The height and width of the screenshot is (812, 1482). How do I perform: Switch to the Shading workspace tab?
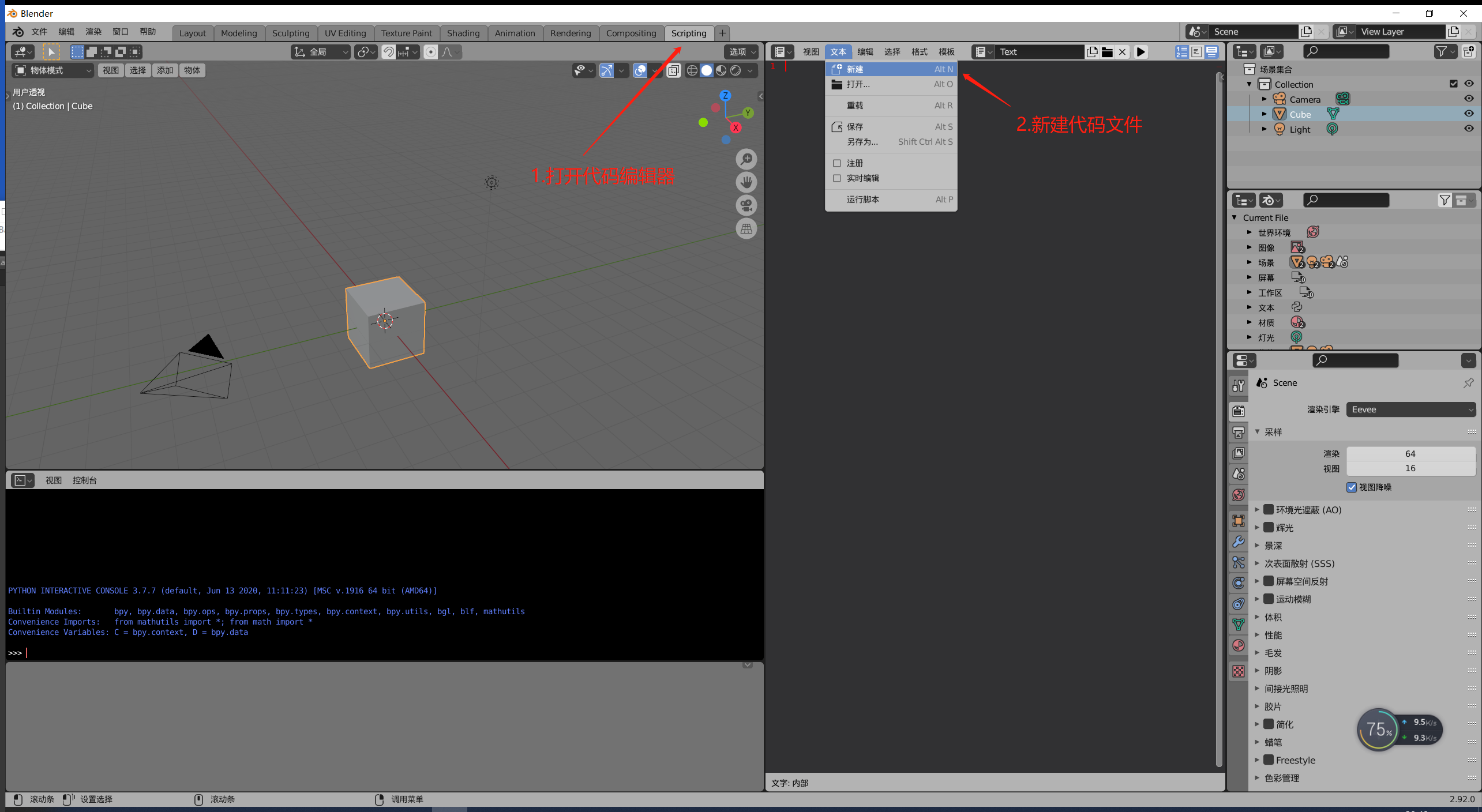pyautogui.click(x=463, y=33)
